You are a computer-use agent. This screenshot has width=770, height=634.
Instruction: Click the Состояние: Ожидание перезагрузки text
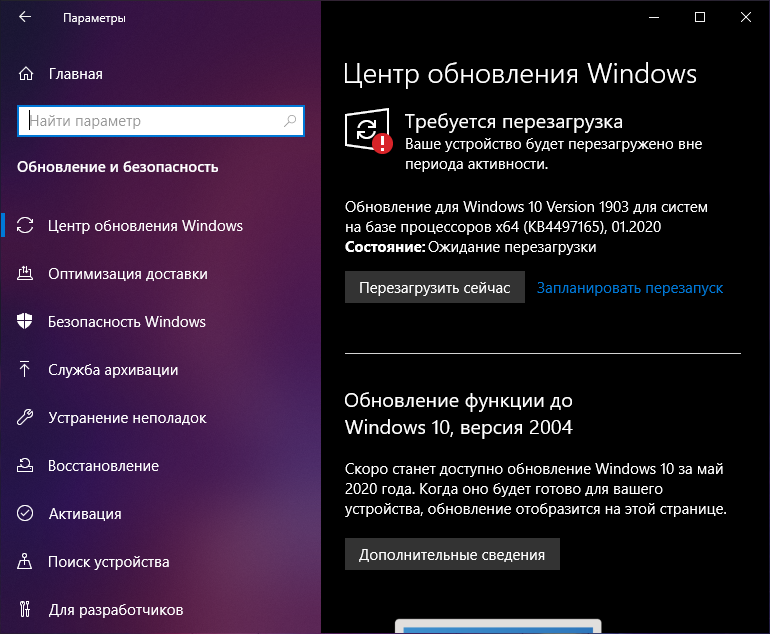tap(470, 247)
